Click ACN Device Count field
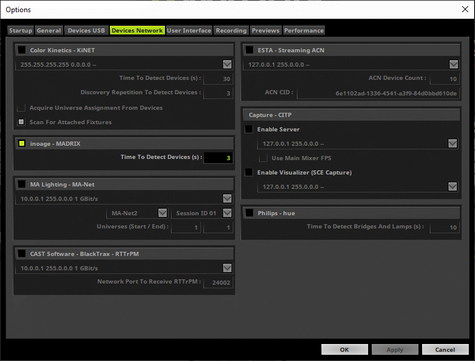This screenshot has width=475, height=361. click(445, 79)
